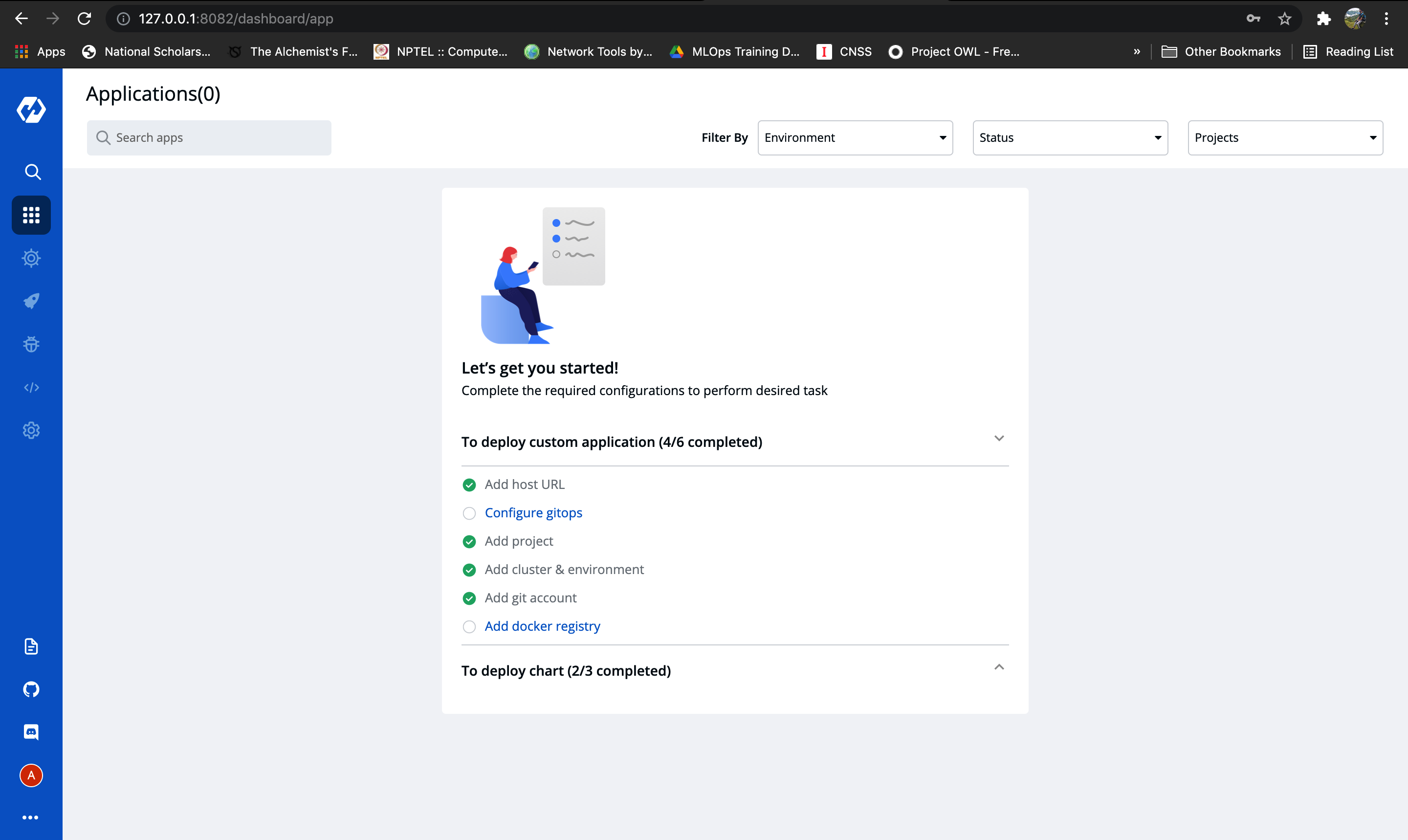Open the Documentation file icon
The image size is (1408, 840).
(x=31, y=646)
